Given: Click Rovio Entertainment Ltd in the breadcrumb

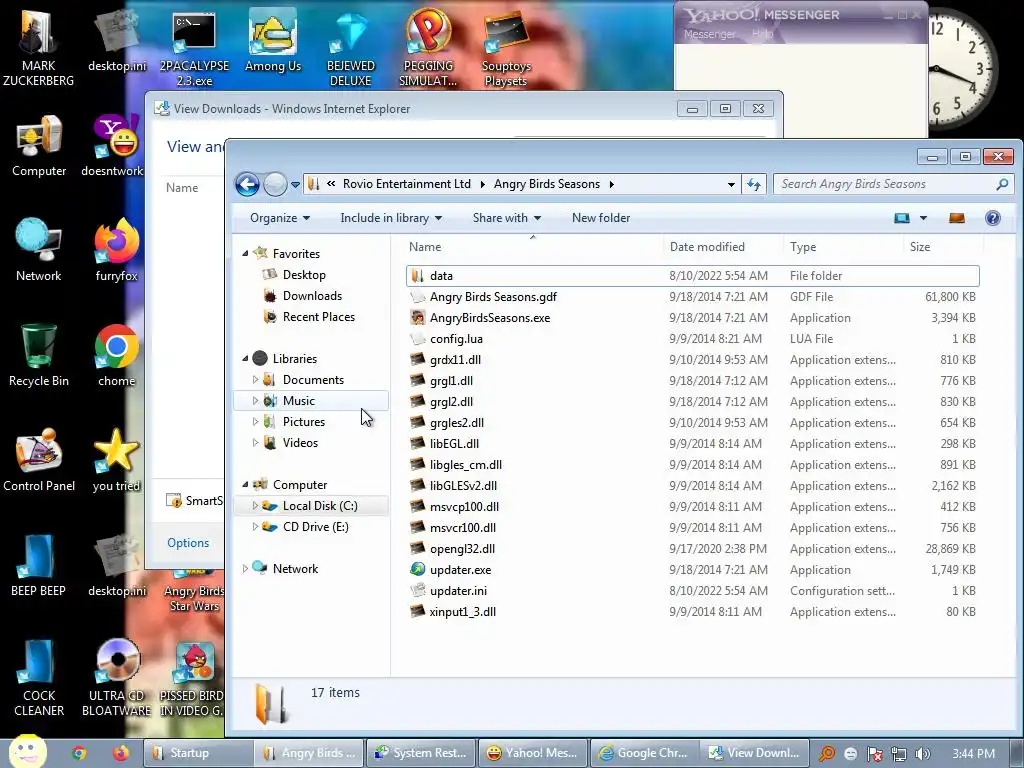Looking at the screenshot, I should pos(406,184).
